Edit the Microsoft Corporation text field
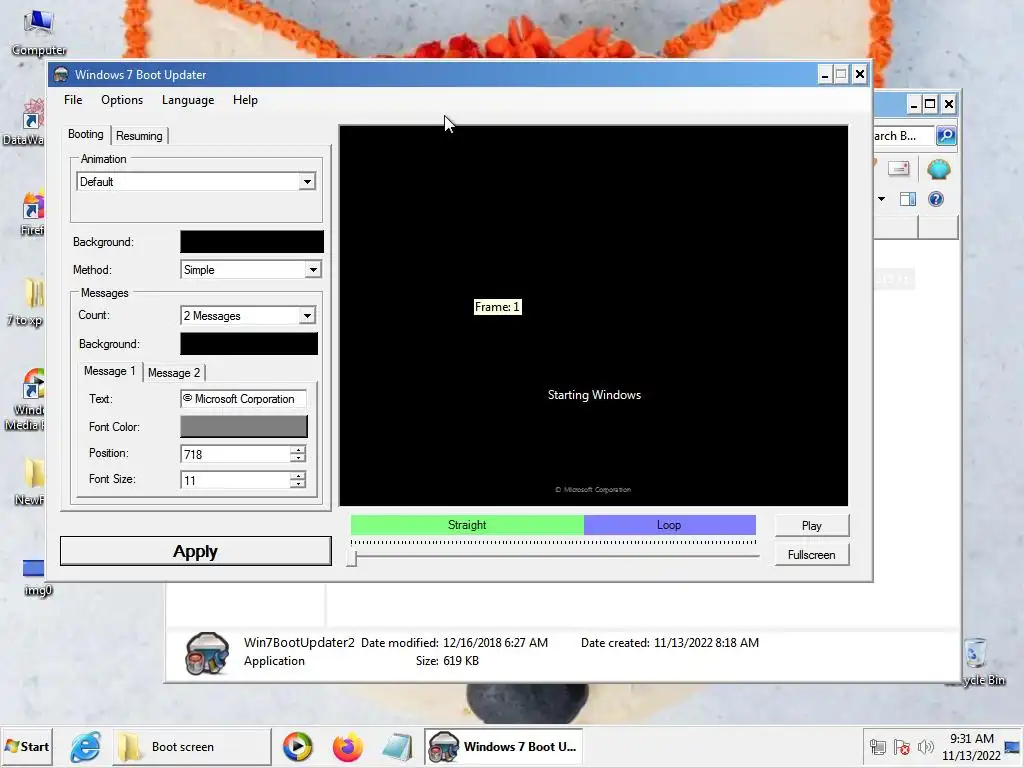Image resolution: width=1024 pixels, height=768 pixels. coord(244,399)
